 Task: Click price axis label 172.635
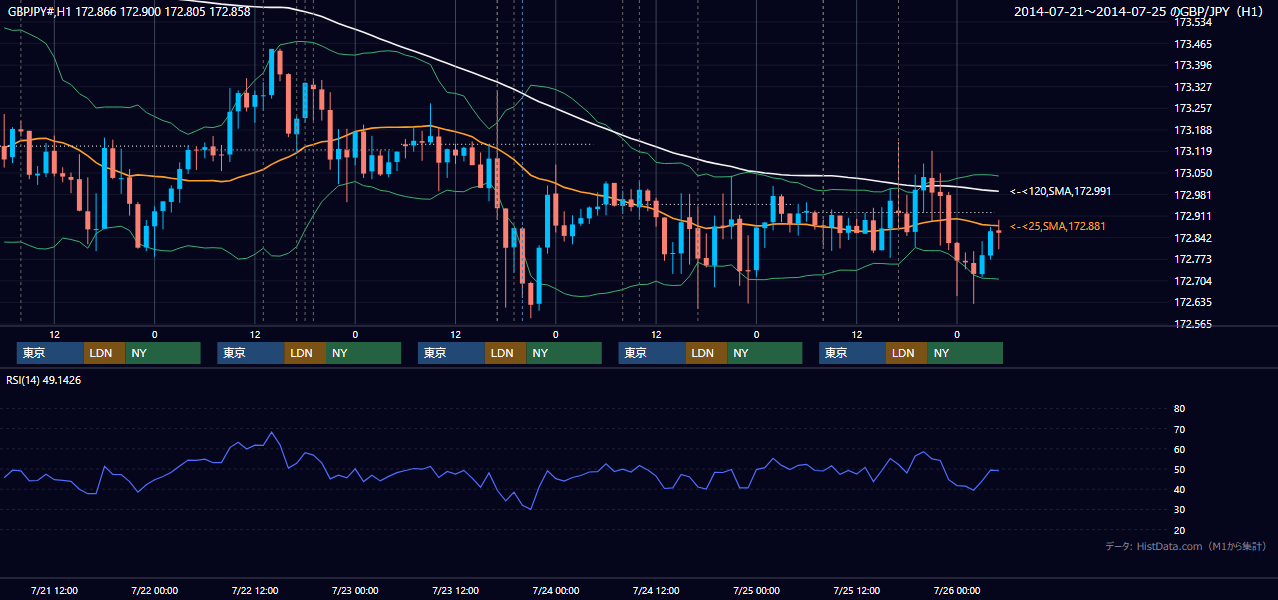click(x=1192, y=302)
